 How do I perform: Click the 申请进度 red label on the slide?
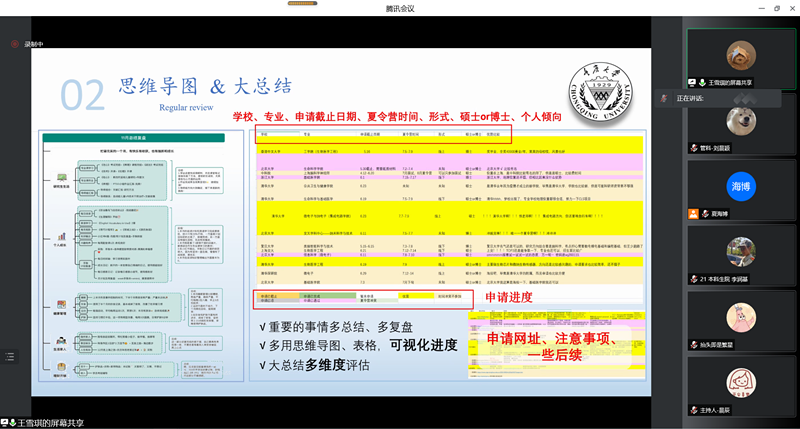(509, 297)
